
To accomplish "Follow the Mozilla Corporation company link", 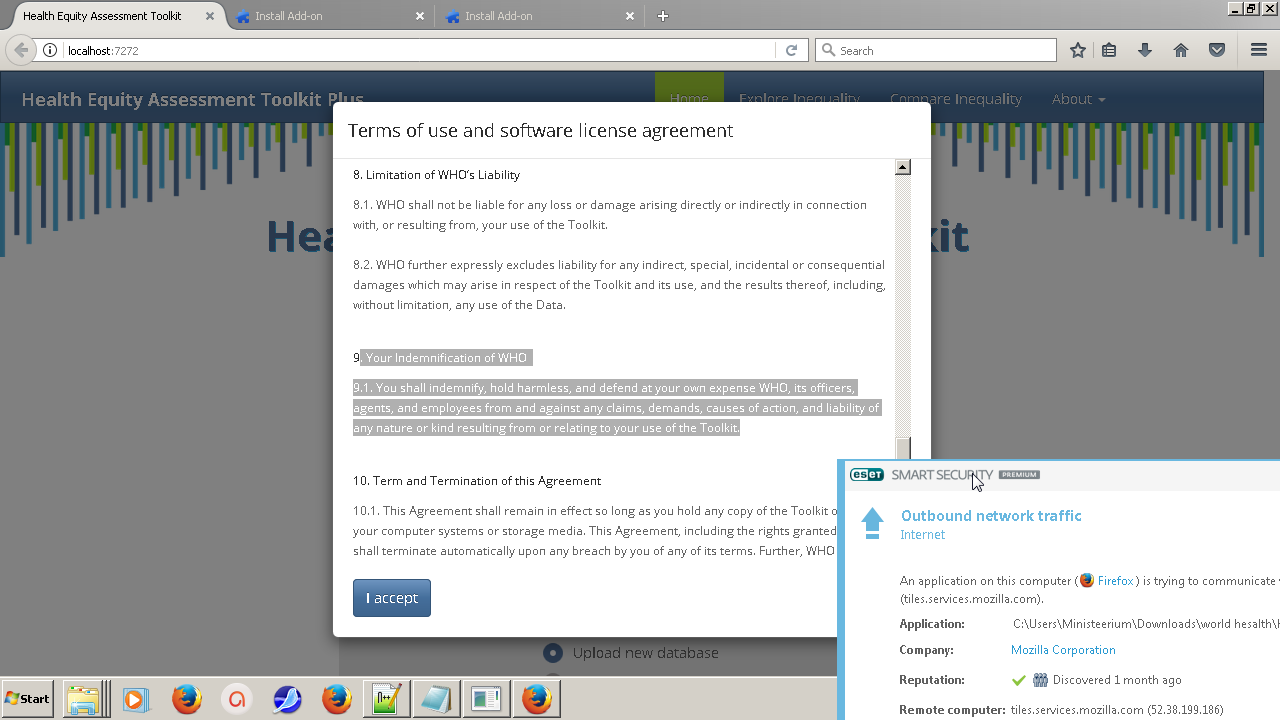I will click(1063, 650).
